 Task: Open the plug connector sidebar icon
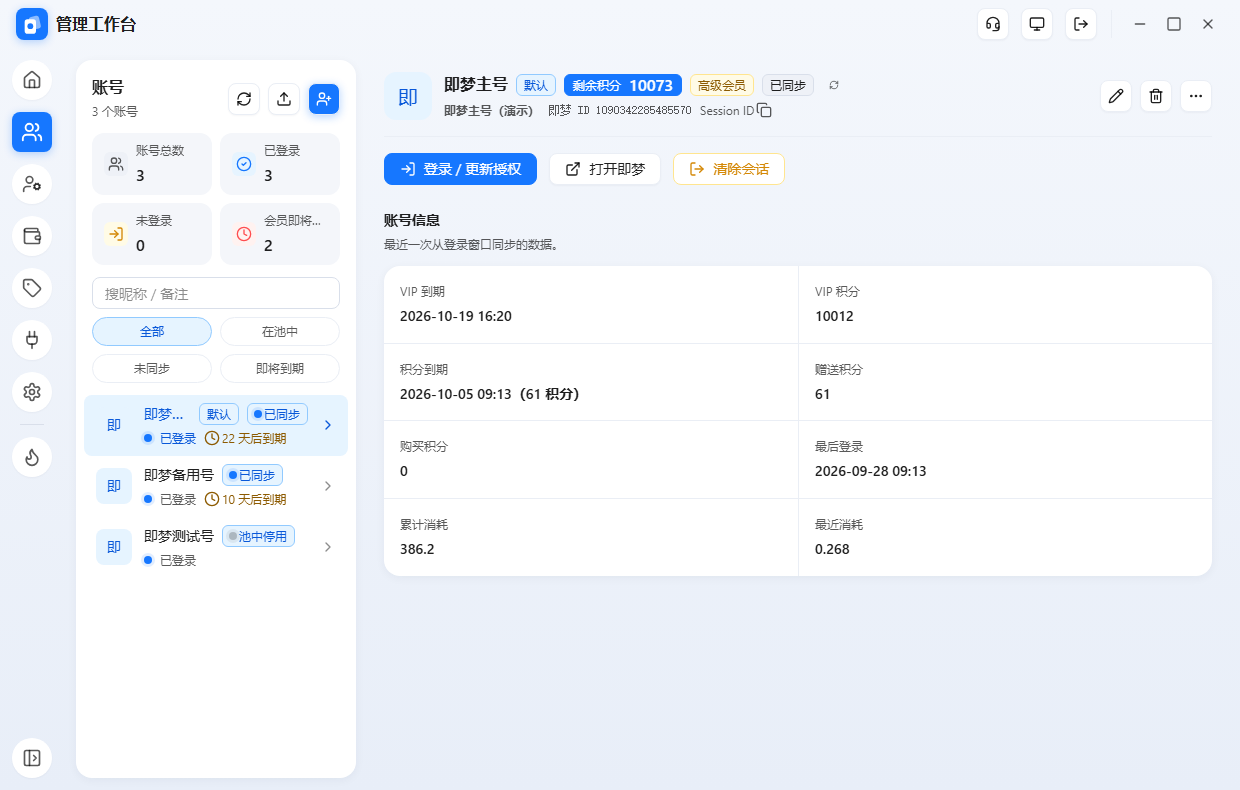coord(32,340)
